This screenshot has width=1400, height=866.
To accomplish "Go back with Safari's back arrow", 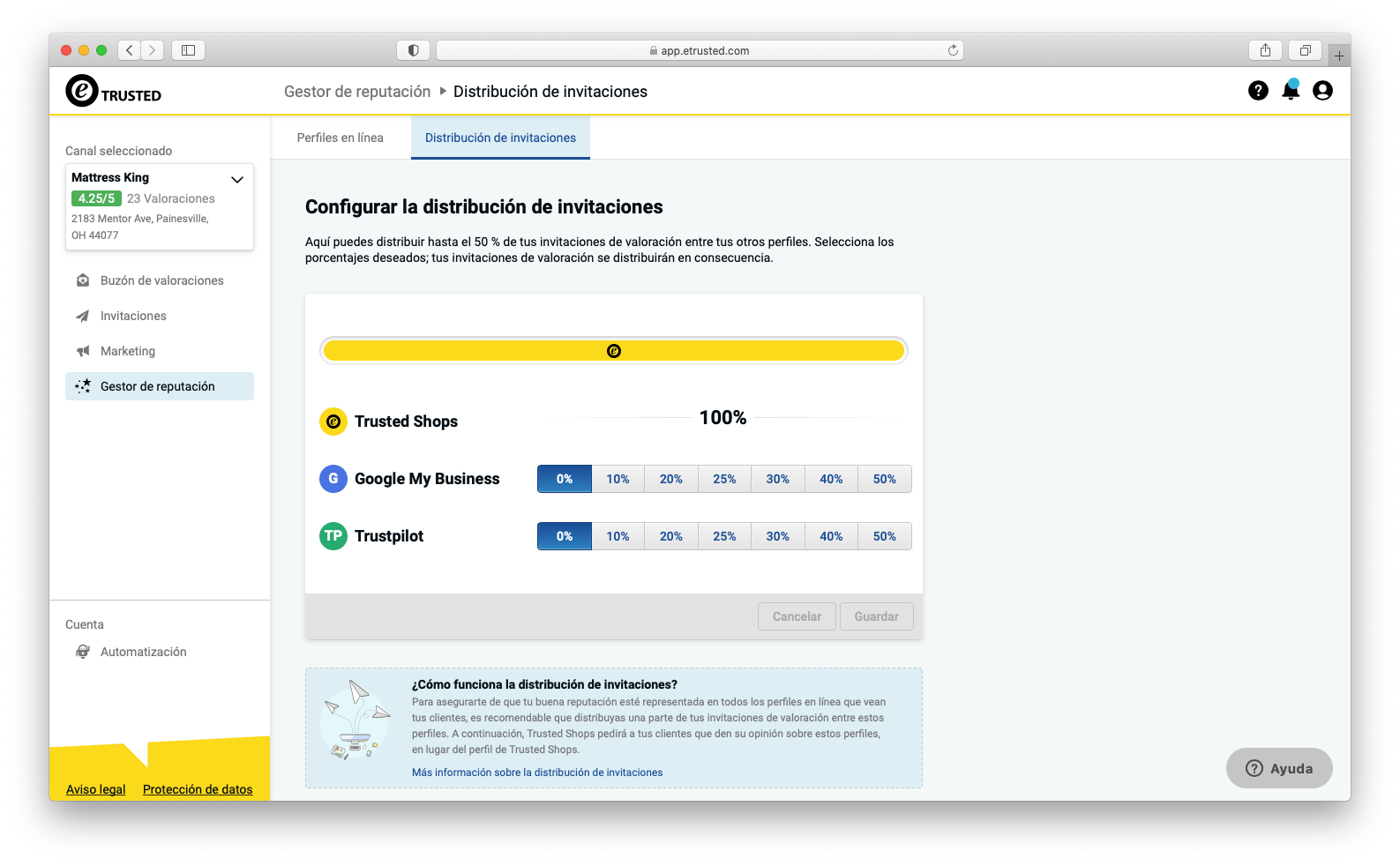I will [130, 50].
